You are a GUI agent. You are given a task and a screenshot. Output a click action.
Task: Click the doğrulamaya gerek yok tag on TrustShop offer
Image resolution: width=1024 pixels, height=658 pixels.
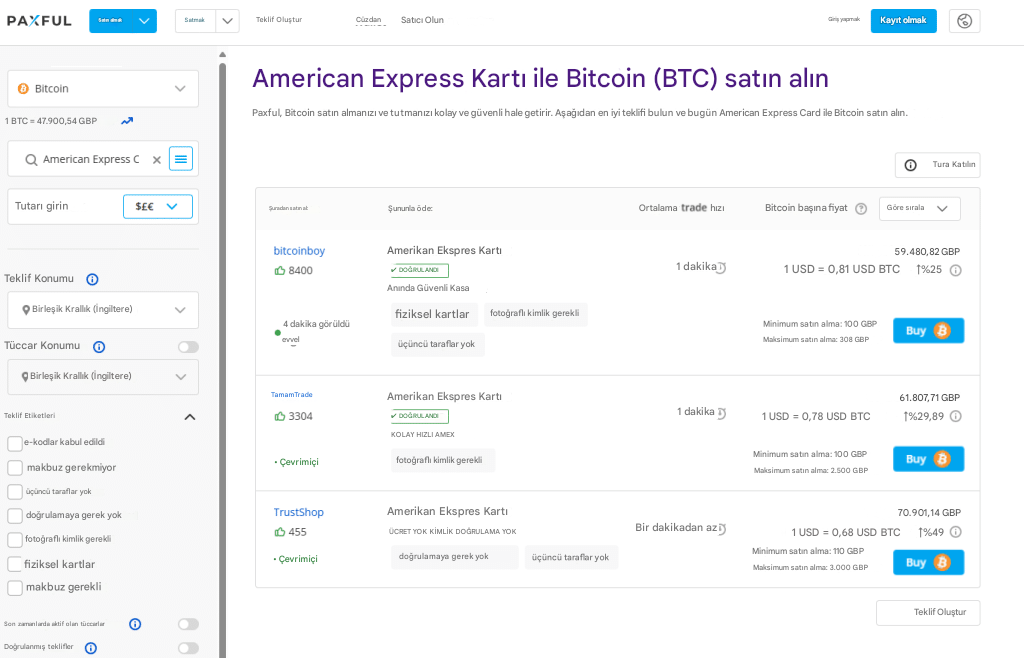click(455, 557)
